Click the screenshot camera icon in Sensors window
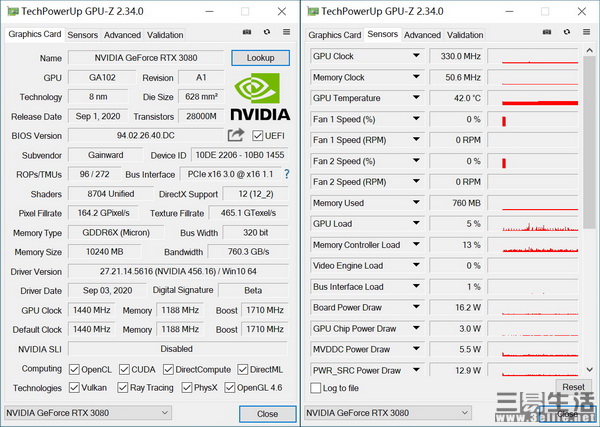 pos(547,32)
